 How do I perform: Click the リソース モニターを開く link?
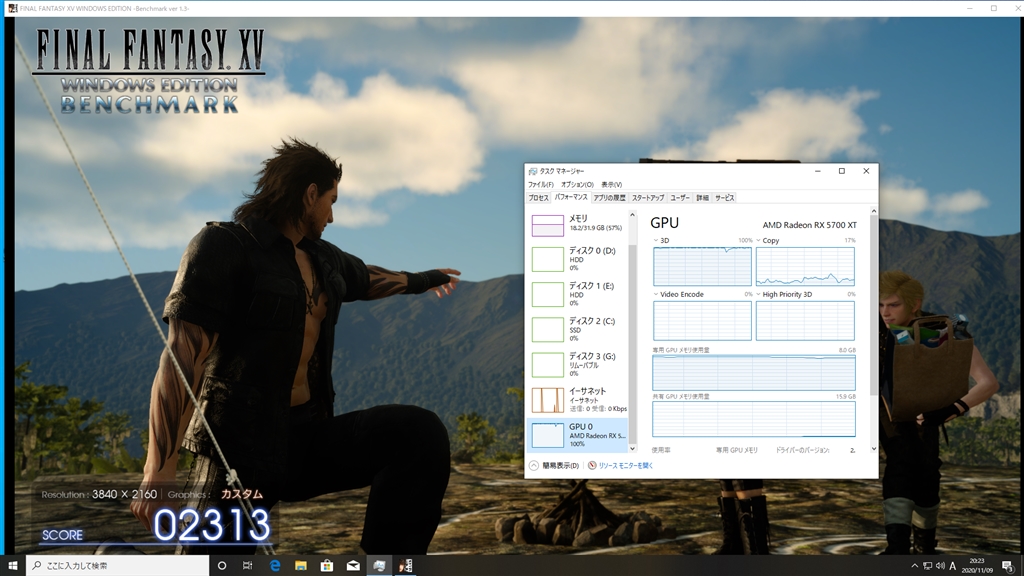624,465
